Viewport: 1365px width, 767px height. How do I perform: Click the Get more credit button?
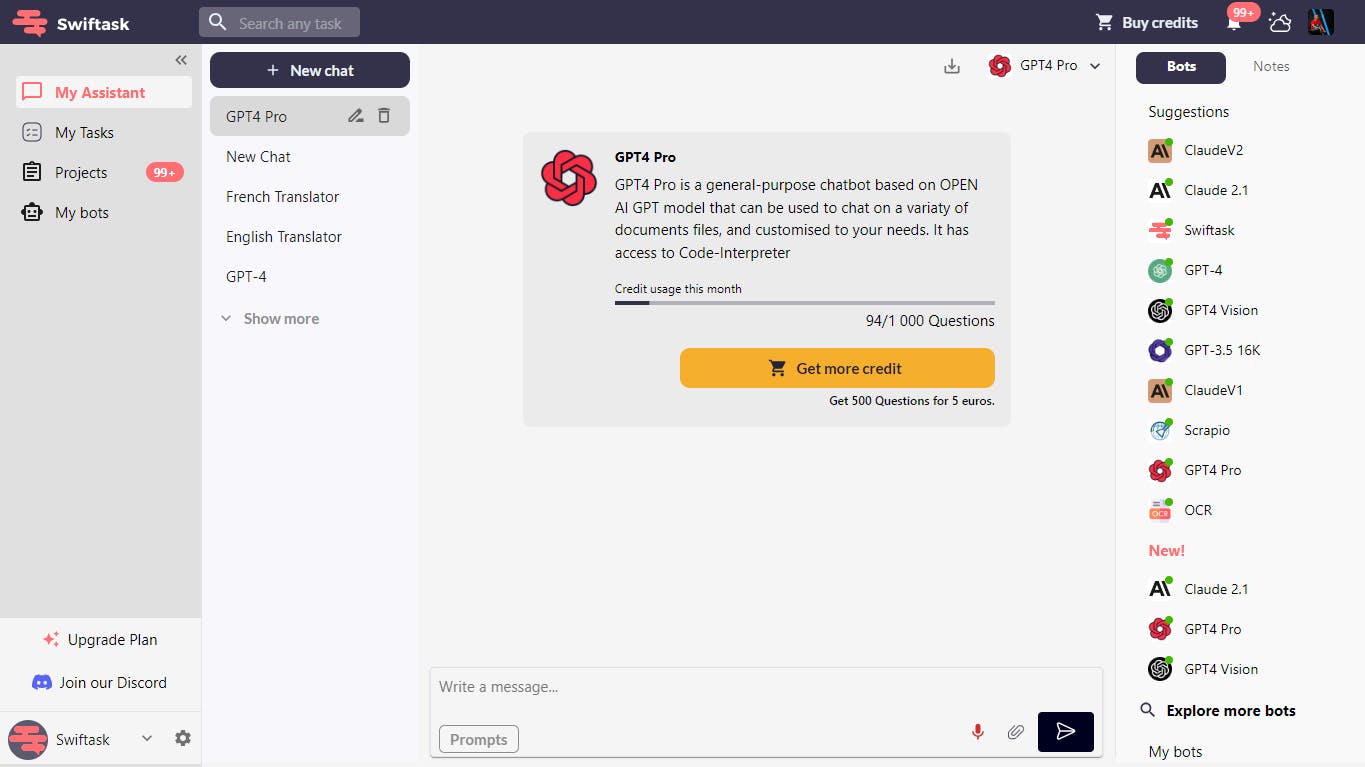(x=837, y=368)
